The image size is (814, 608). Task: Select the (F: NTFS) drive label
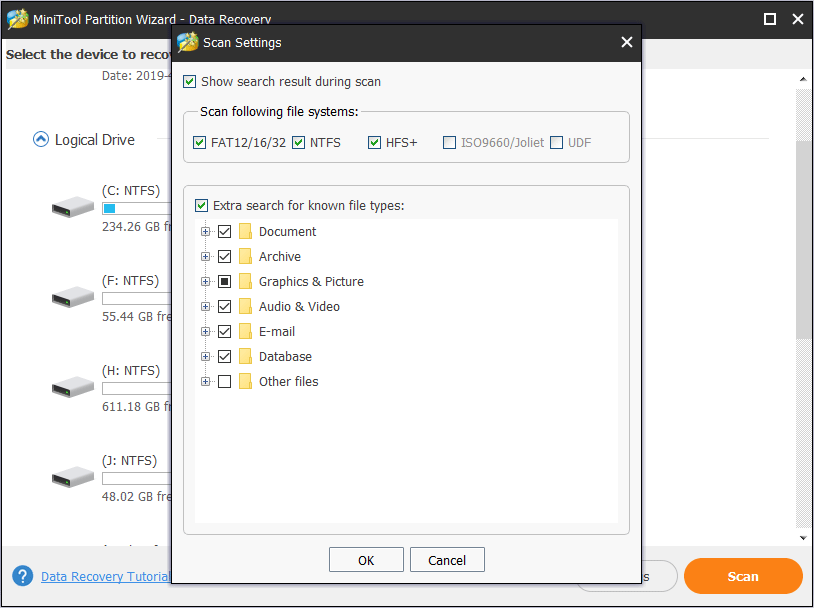pos(130,280)
